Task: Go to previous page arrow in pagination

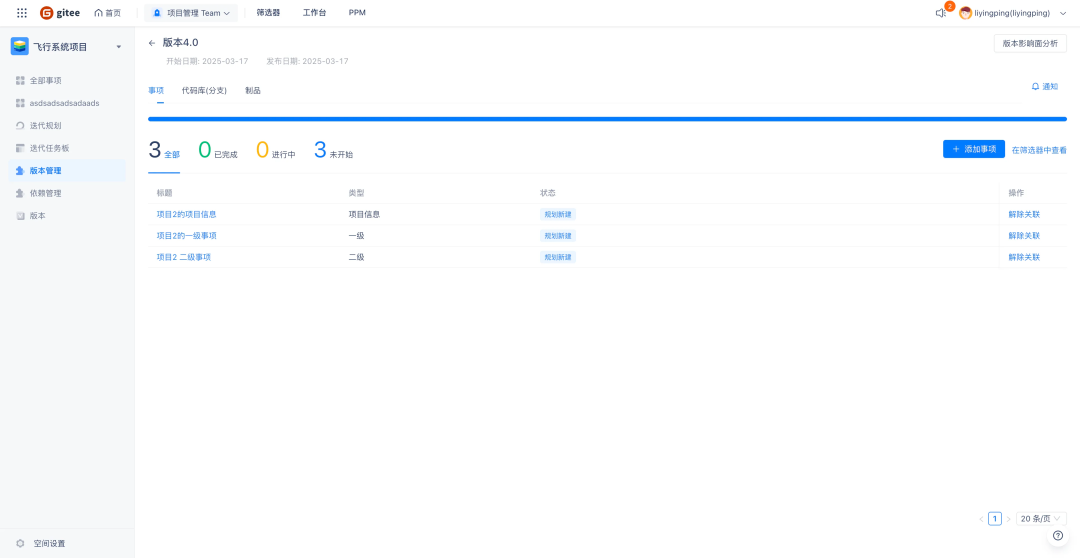Action: (x=981, y=519)
